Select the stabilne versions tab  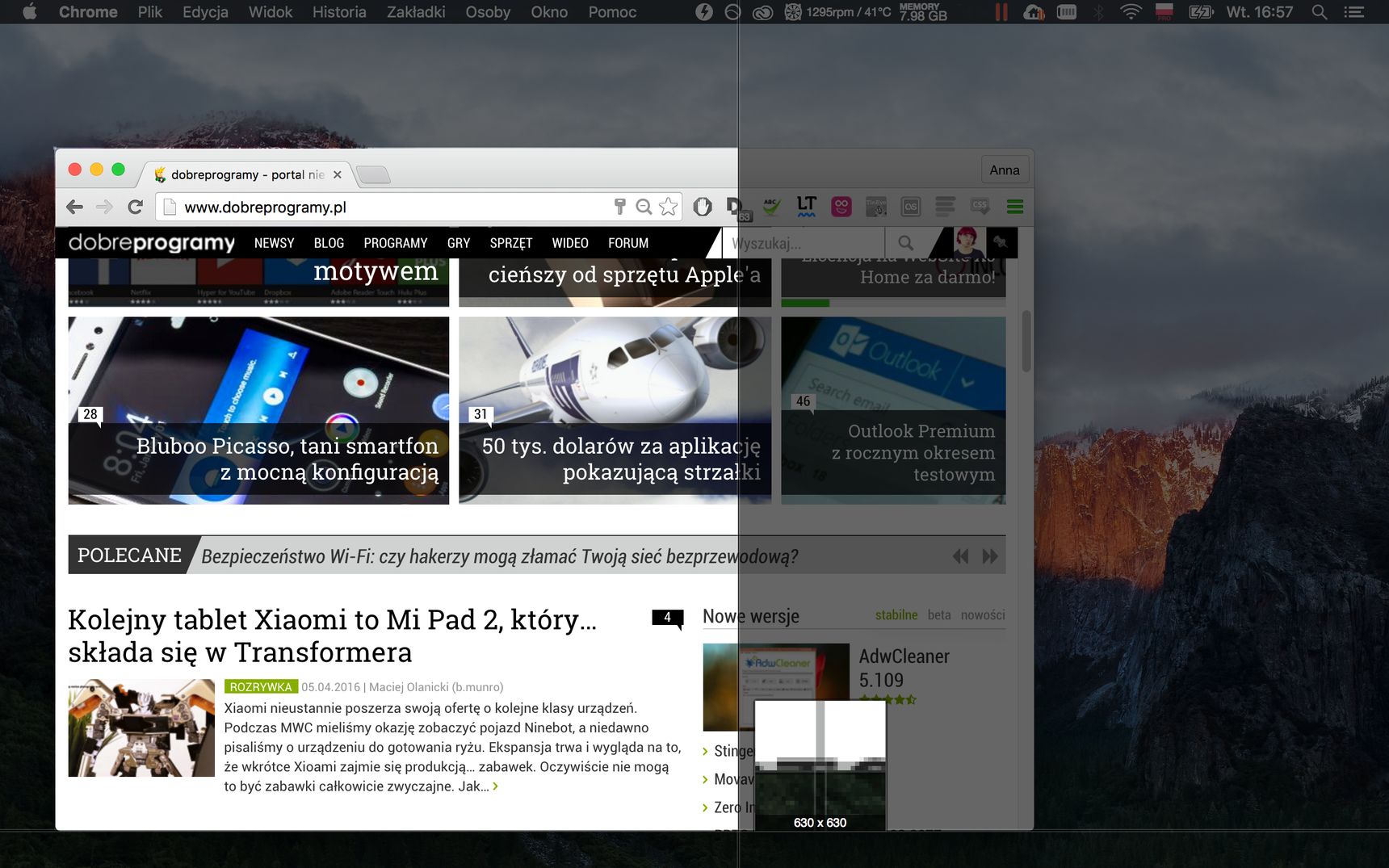896,615
